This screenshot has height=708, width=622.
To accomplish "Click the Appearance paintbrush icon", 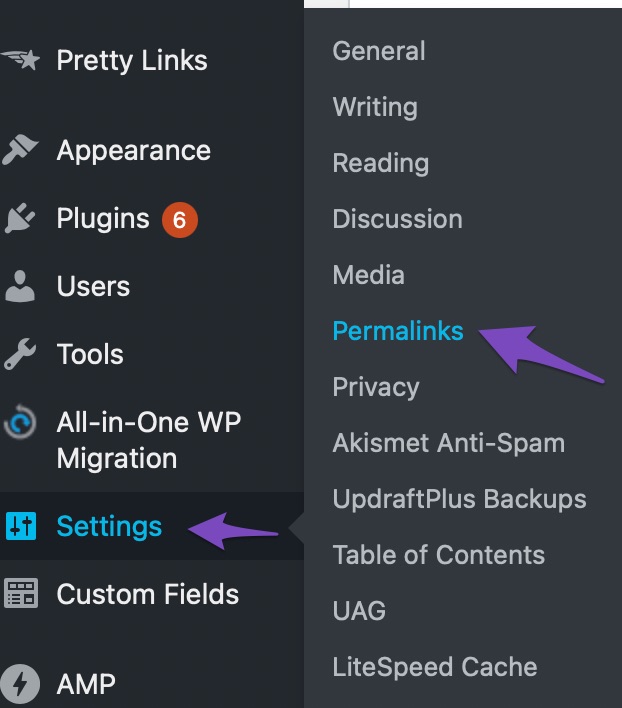I will [20, 149].
